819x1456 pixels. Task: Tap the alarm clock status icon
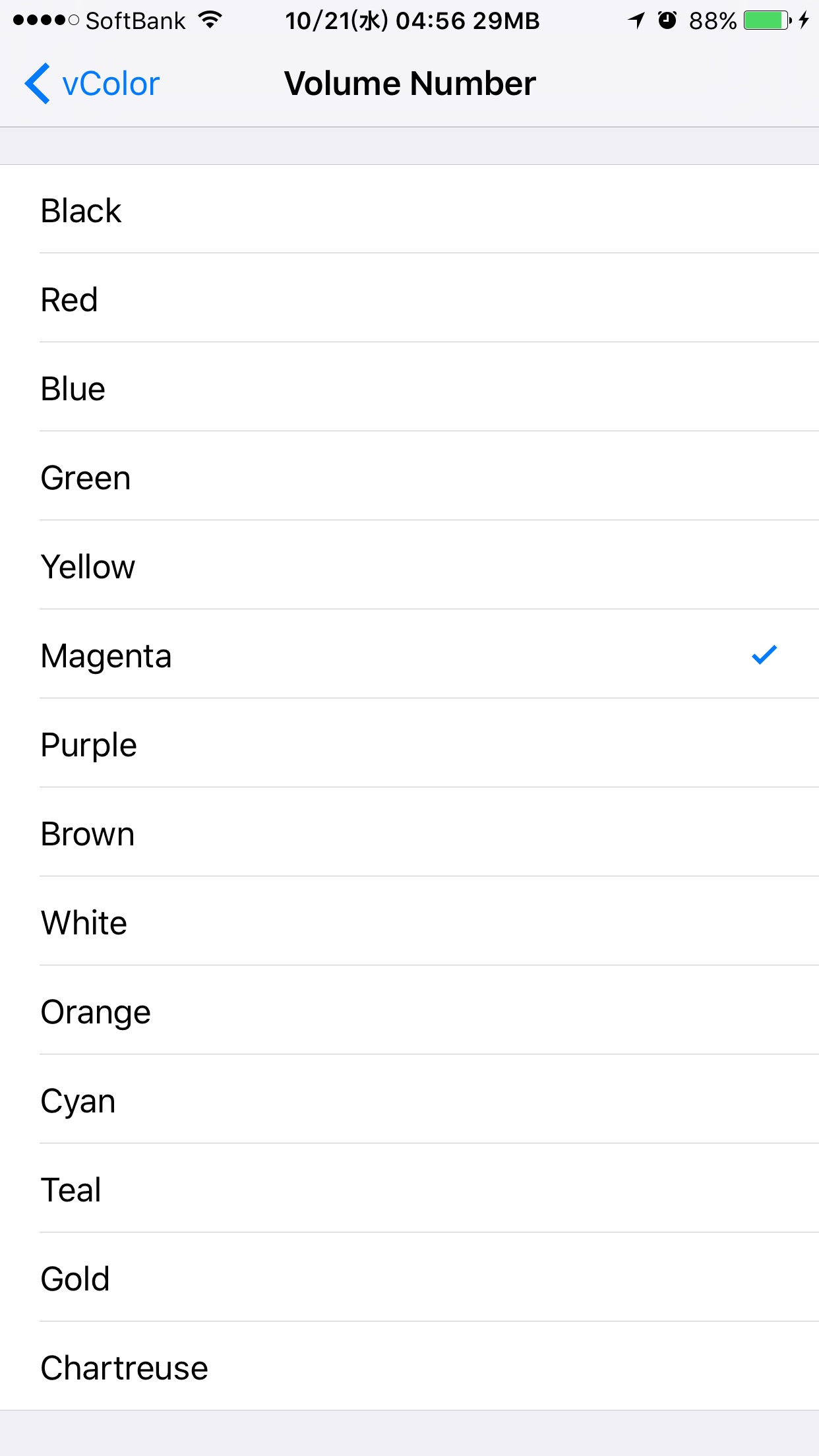[x=667, y=20]
